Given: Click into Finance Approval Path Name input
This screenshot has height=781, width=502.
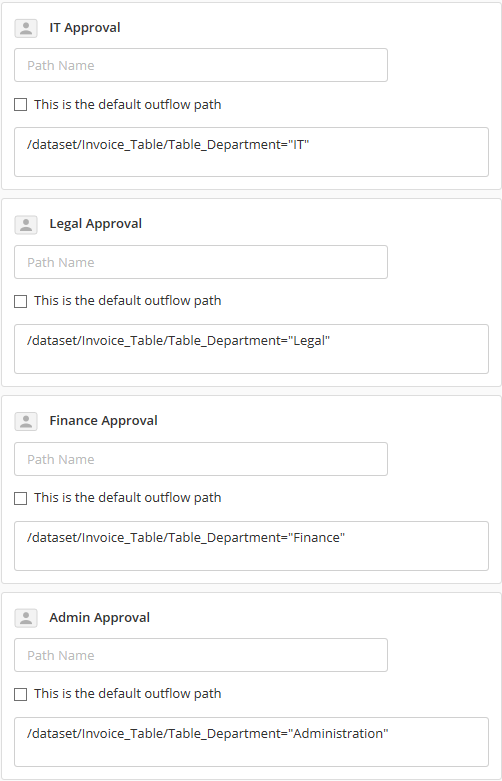Looking at the screenshot, I should pyautogui.click(x=201, y=459).
